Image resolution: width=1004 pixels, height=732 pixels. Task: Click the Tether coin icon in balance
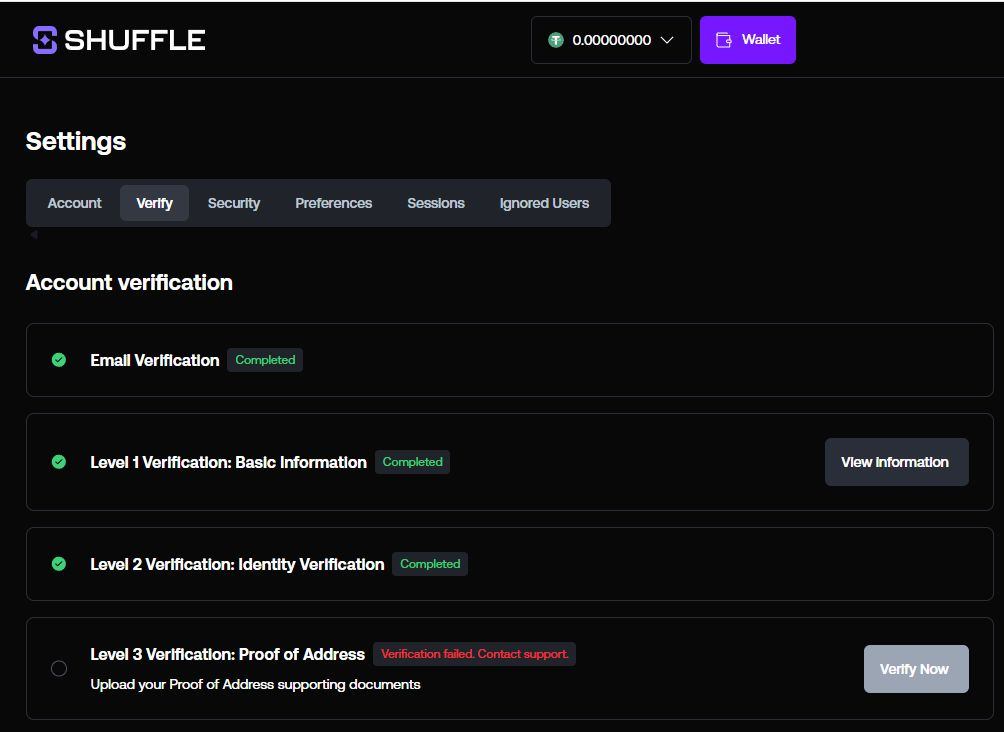pos(556,40)
